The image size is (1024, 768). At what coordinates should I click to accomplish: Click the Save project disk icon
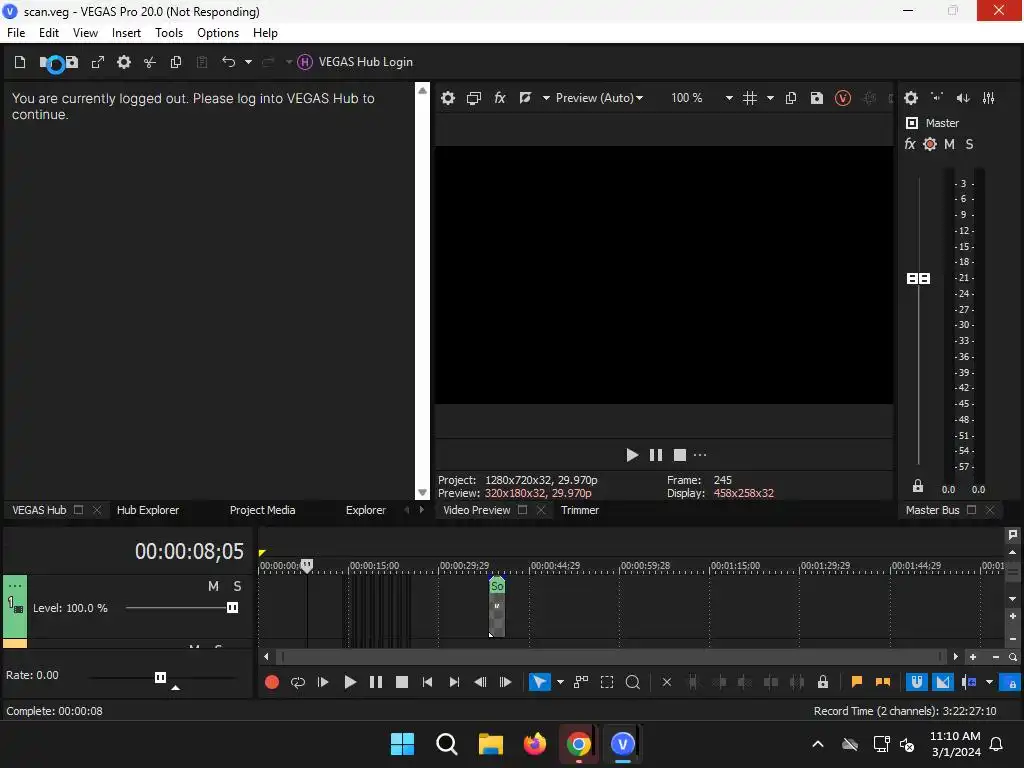[x=72, y=62]
